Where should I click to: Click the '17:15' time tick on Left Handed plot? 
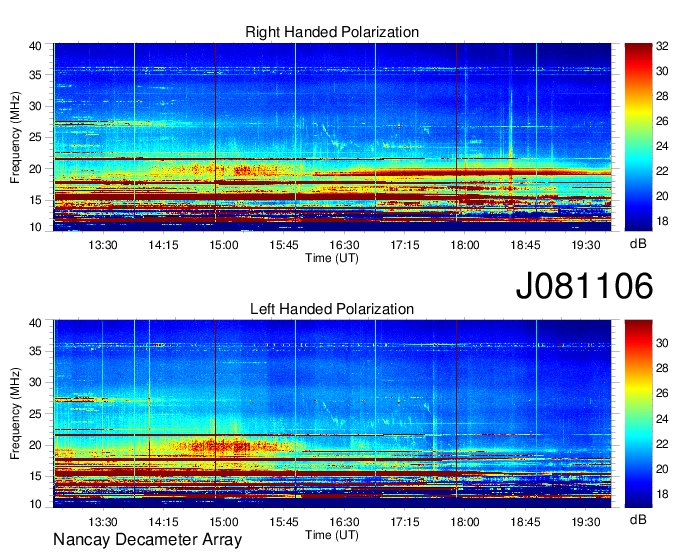tap(405, 522)
